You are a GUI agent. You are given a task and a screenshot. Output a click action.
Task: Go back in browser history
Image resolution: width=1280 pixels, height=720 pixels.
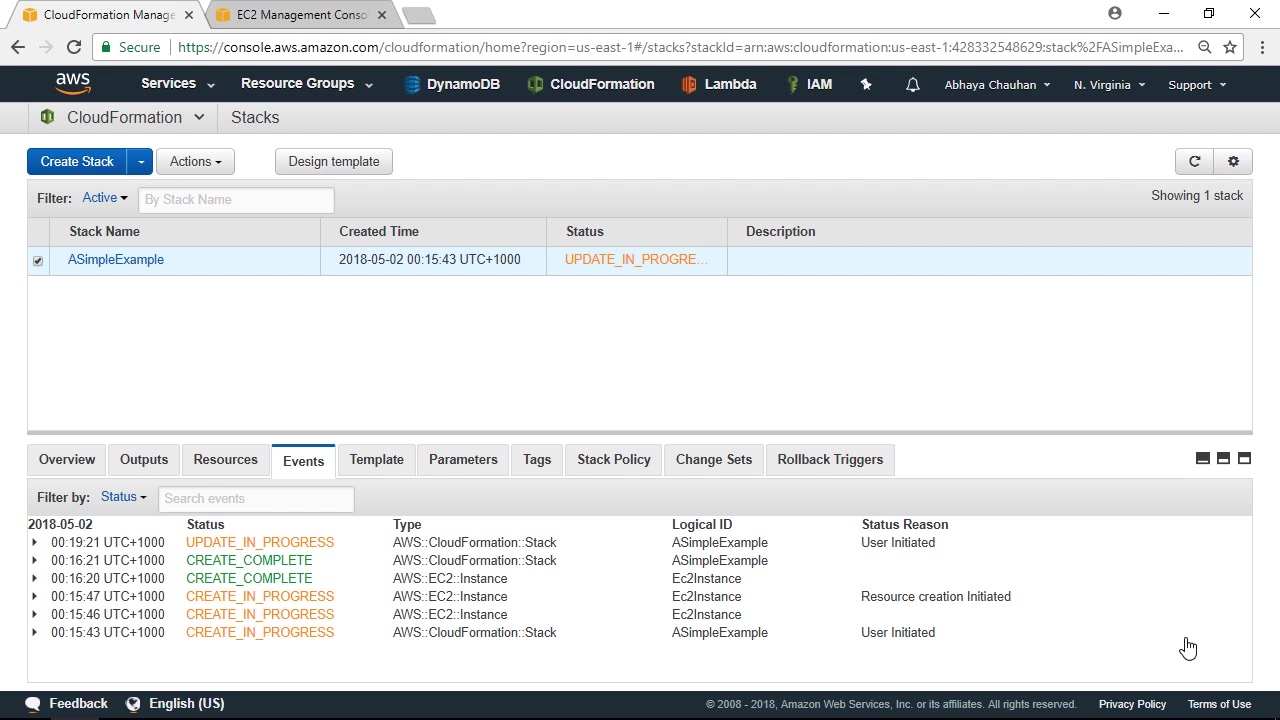pyautogui.click(x=18, y=47)
